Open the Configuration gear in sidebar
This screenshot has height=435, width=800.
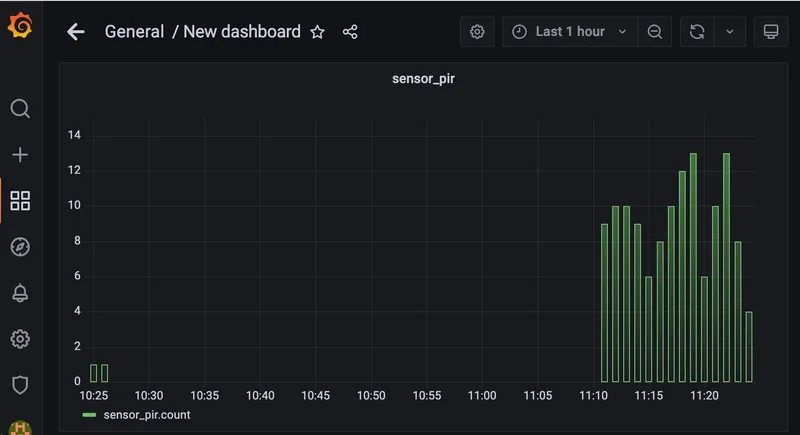20,339
